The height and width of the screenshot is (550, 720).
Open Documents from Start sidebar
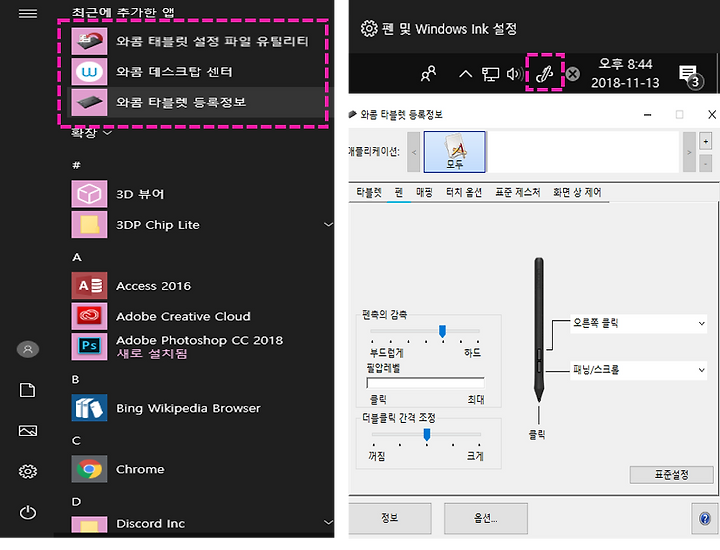[28, 390]
